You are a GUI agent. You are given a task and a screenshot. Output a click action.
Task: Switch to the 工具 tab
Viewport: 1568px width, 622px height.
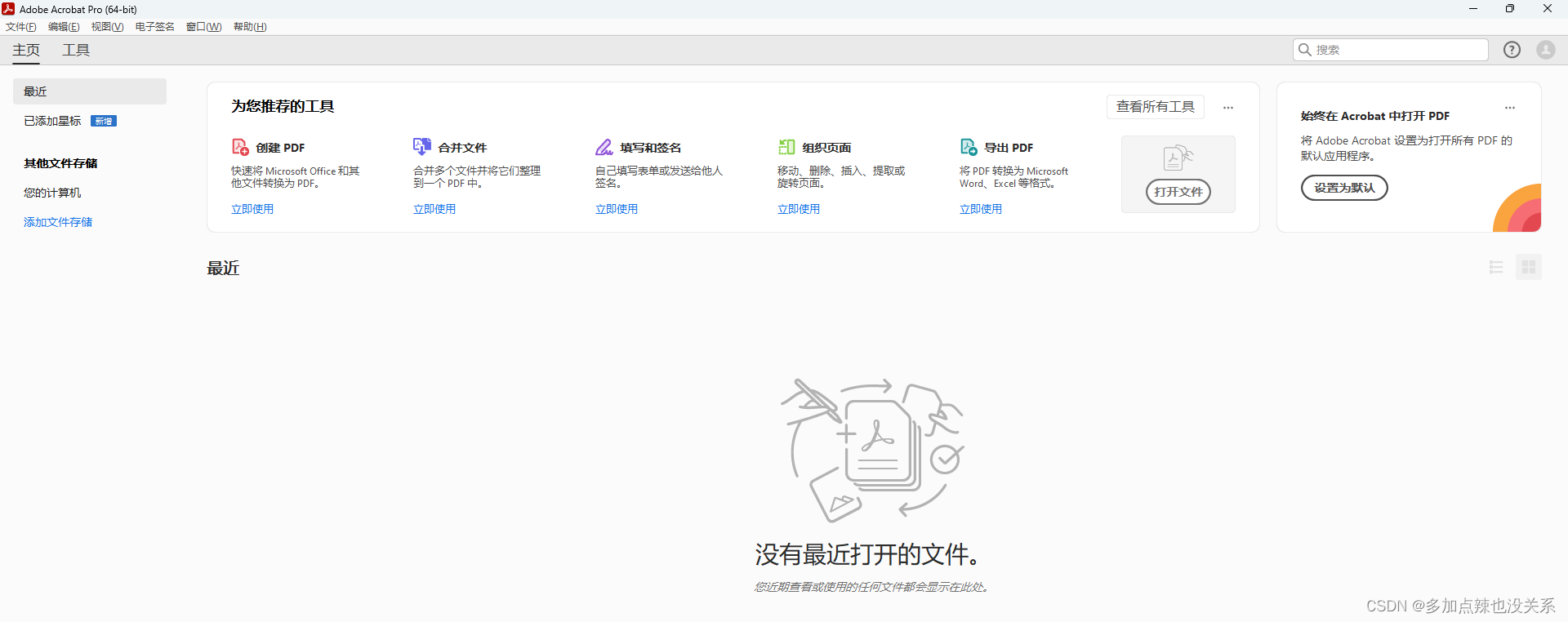coord(76,50)
